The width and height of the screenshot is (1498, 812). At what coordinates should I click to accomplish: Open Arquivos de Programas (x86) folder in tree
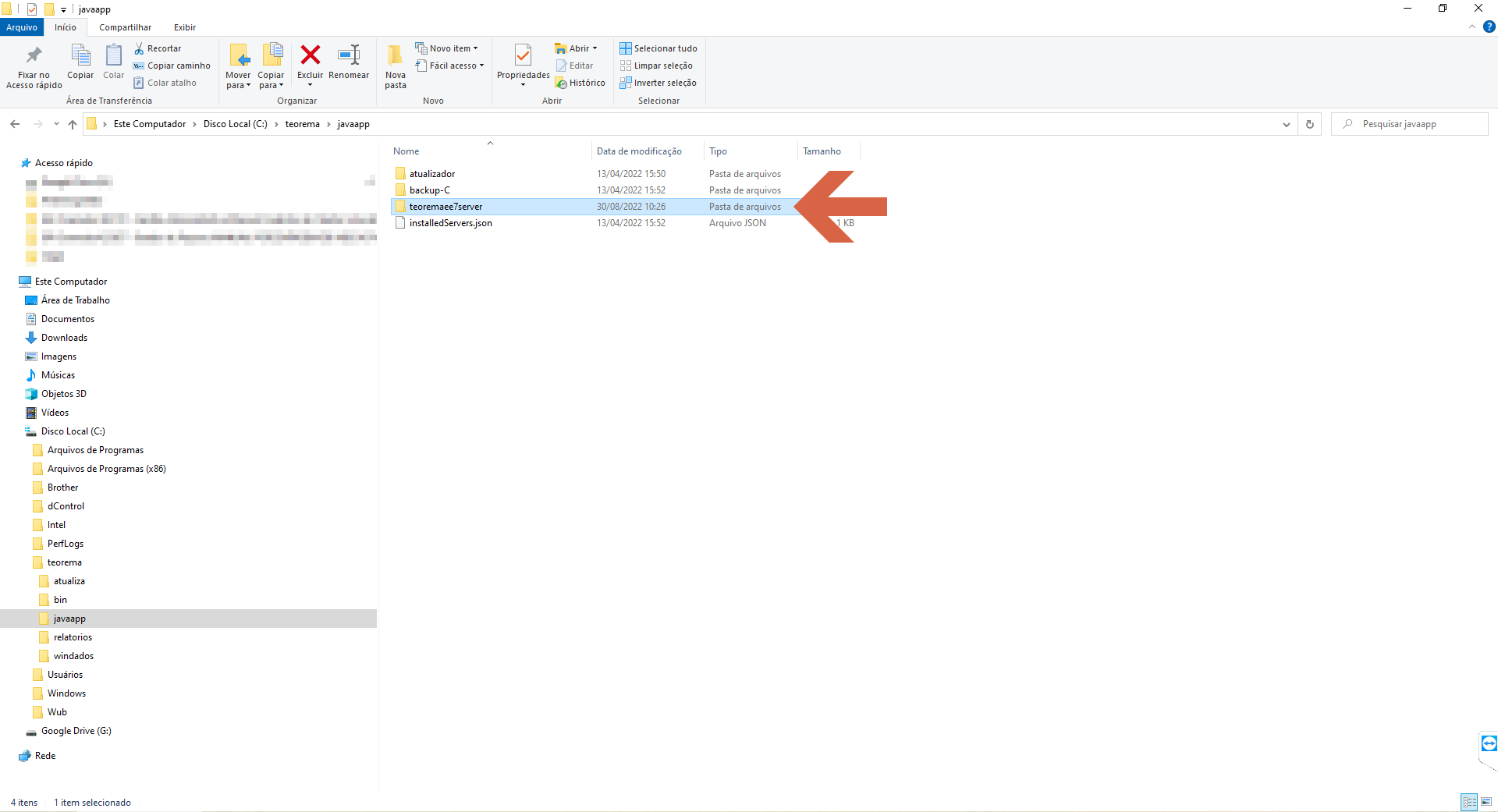[x=107, y=469]
